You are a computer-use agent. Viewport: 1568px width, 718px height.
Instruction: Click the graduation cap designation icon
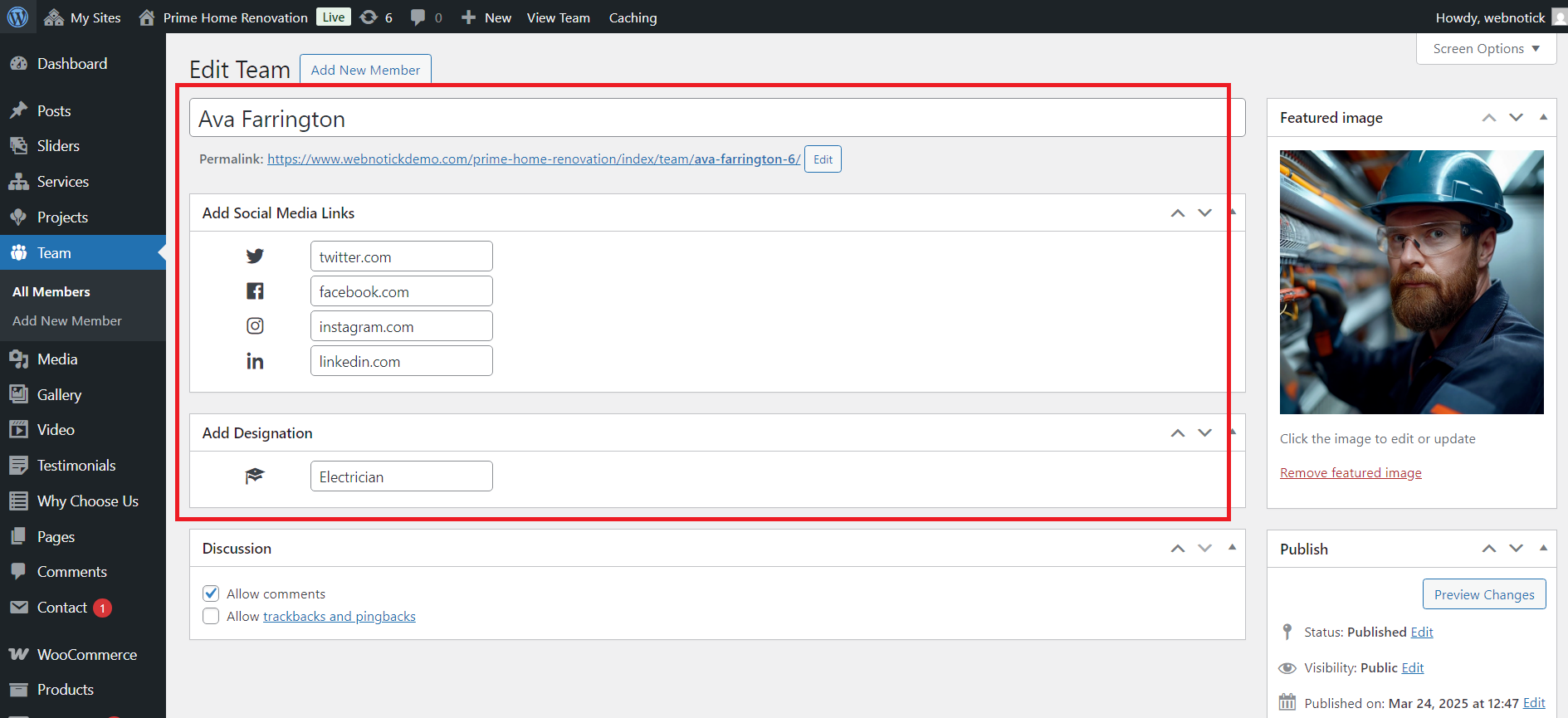(x=255, y=476)
